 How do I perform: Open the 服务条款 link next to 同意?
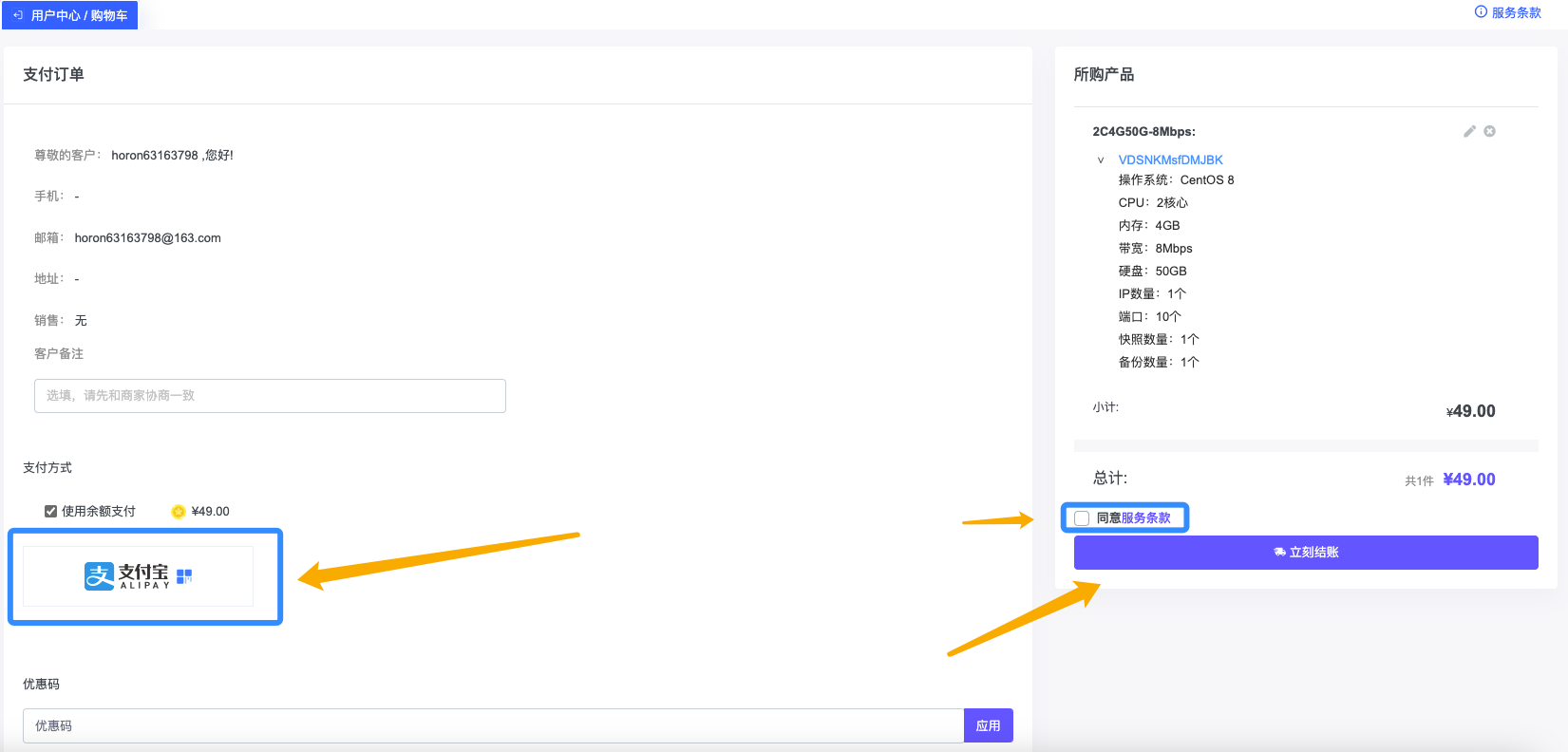[x=1145, y=518]
